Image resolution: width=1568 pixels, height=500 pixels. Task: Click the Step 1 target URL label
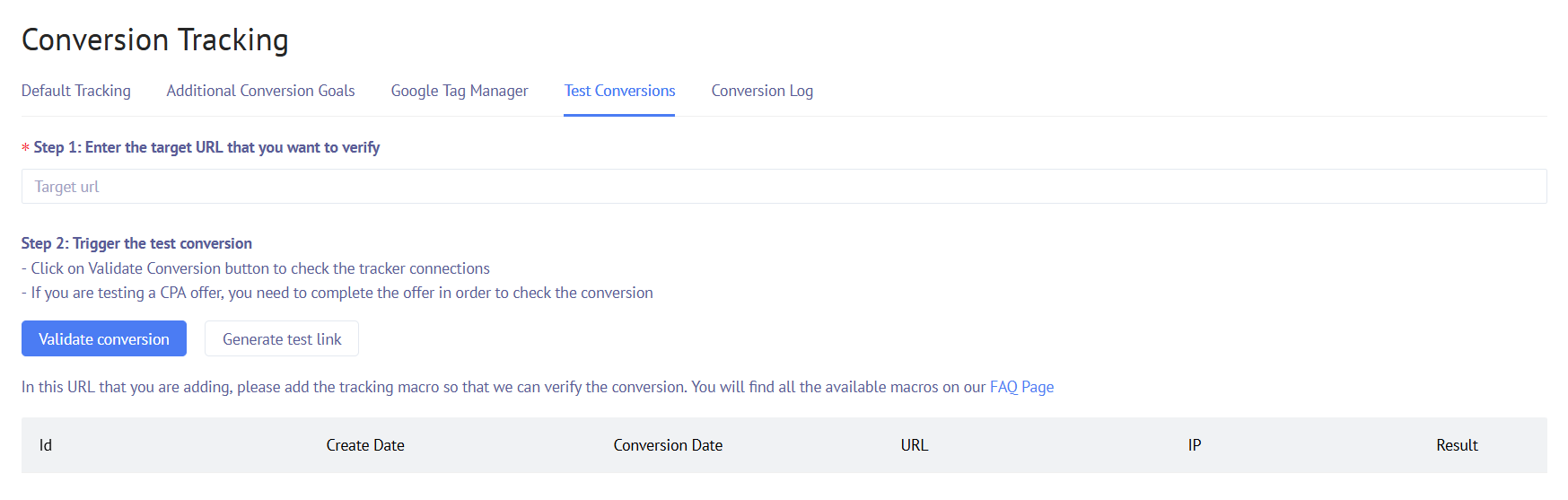[x=206, y=147]
